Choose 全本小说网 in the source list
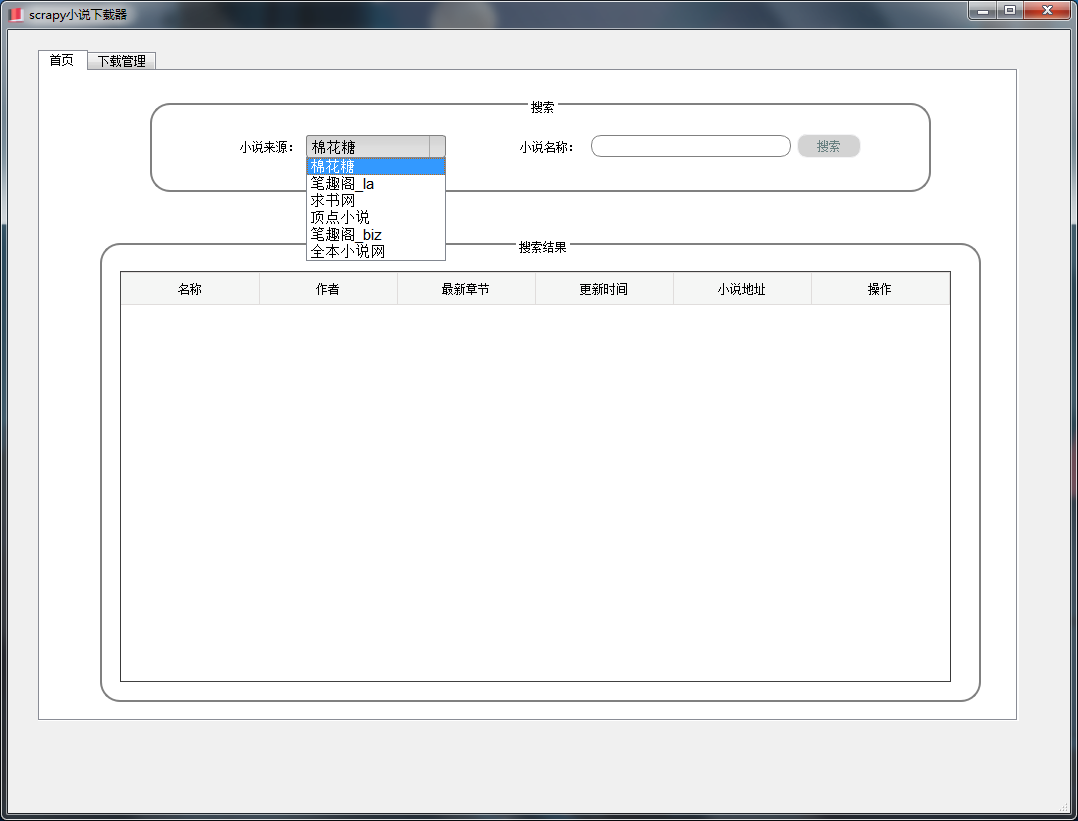 375,252
